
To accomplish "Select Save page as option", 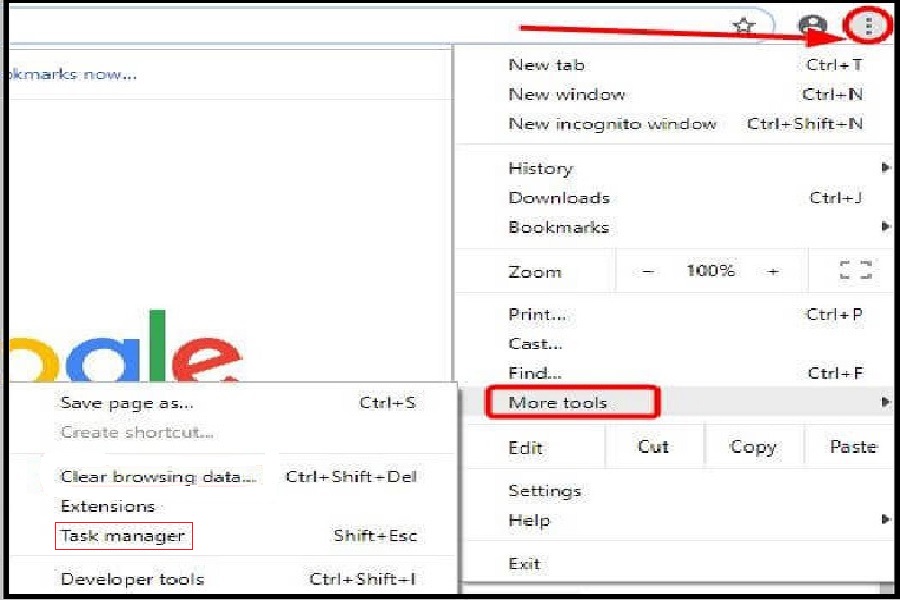I will tap(127, 403).
